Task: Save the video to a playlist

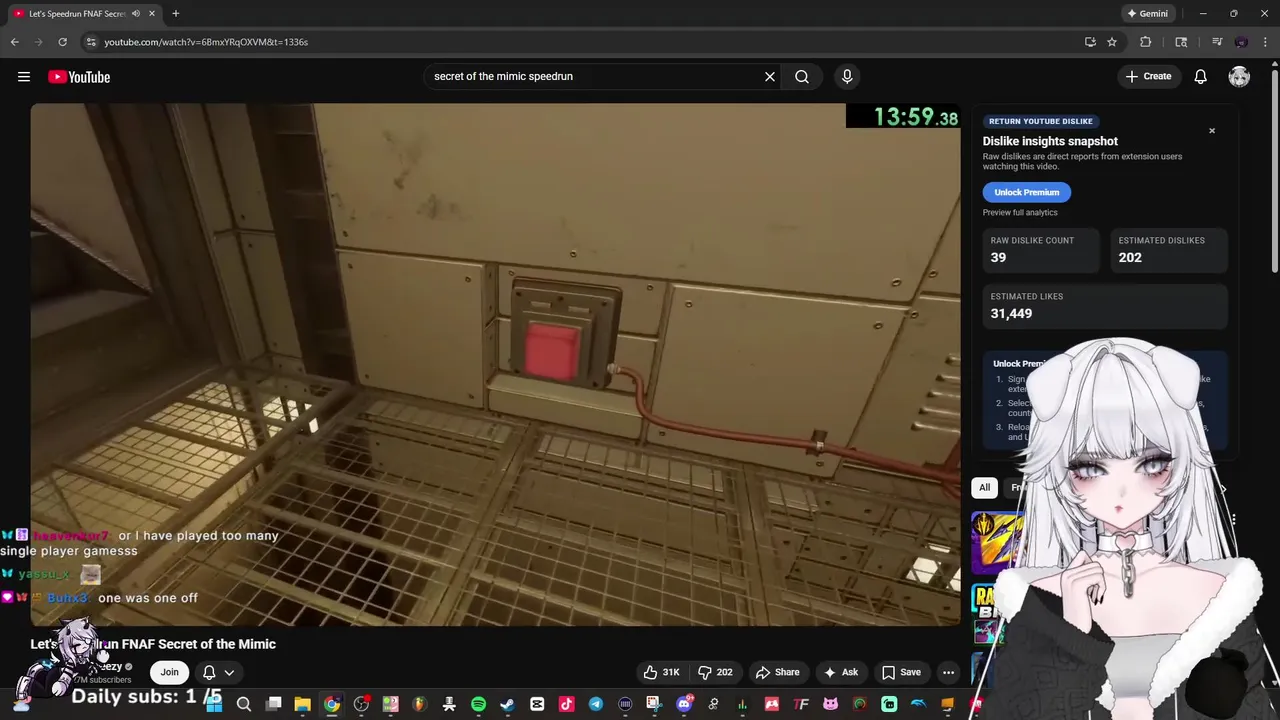Action: click(x=901, y=672)
